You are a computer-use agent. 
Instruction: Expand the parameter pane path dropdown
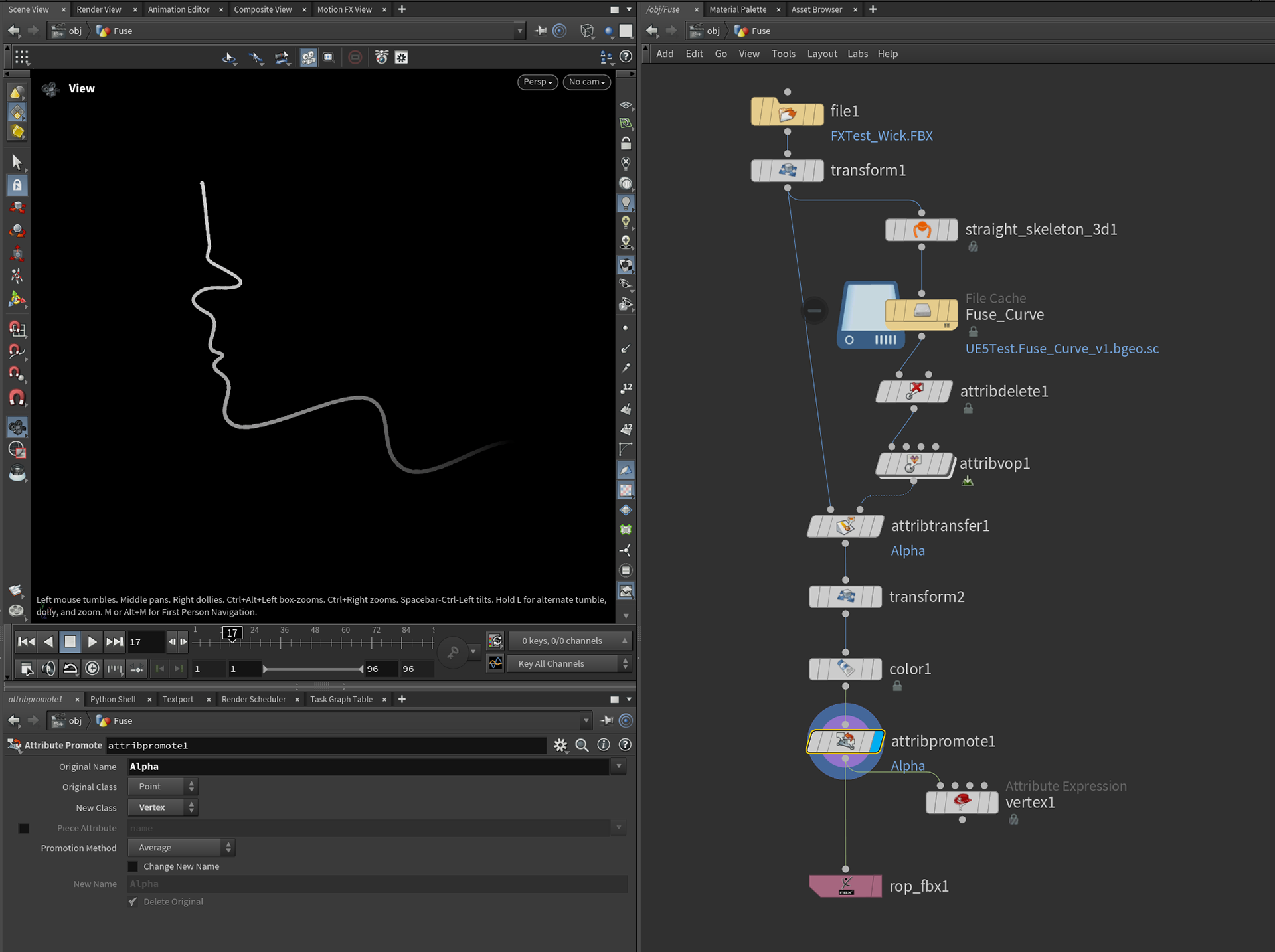586,720
